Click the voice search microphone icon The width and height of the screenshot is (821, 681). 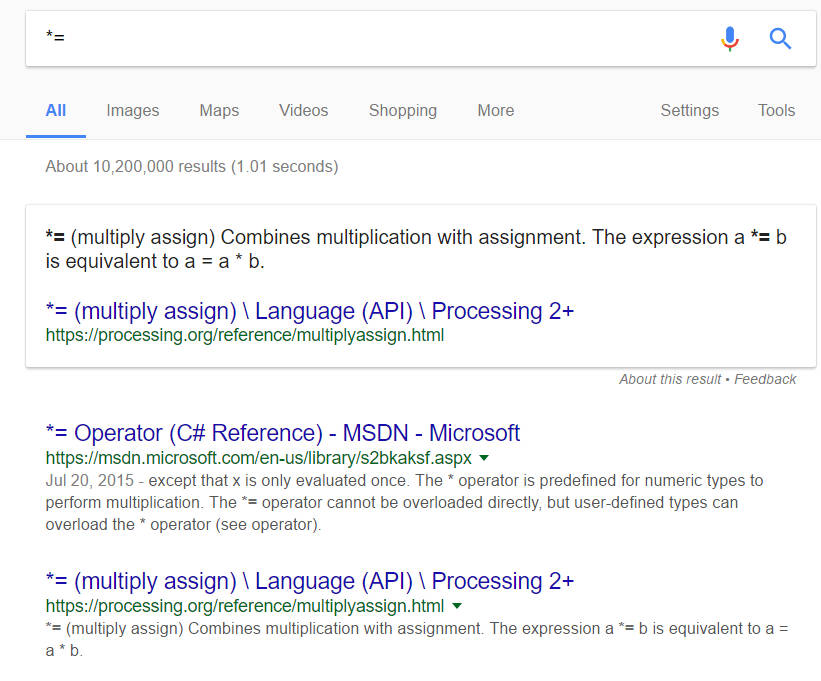tap(730, 39)
